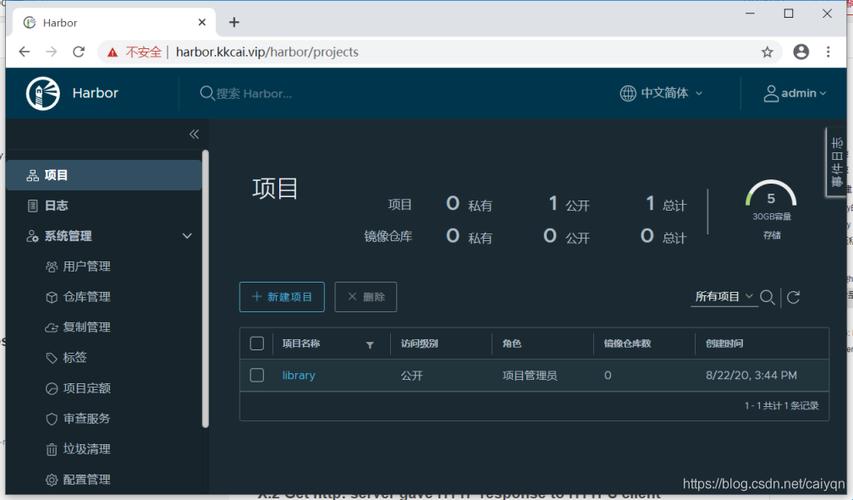The height and width of the screenshot is (500, 853).
Task: Click the not-secure warning icon
Action: pyautogui.click(x=113, y=52)
